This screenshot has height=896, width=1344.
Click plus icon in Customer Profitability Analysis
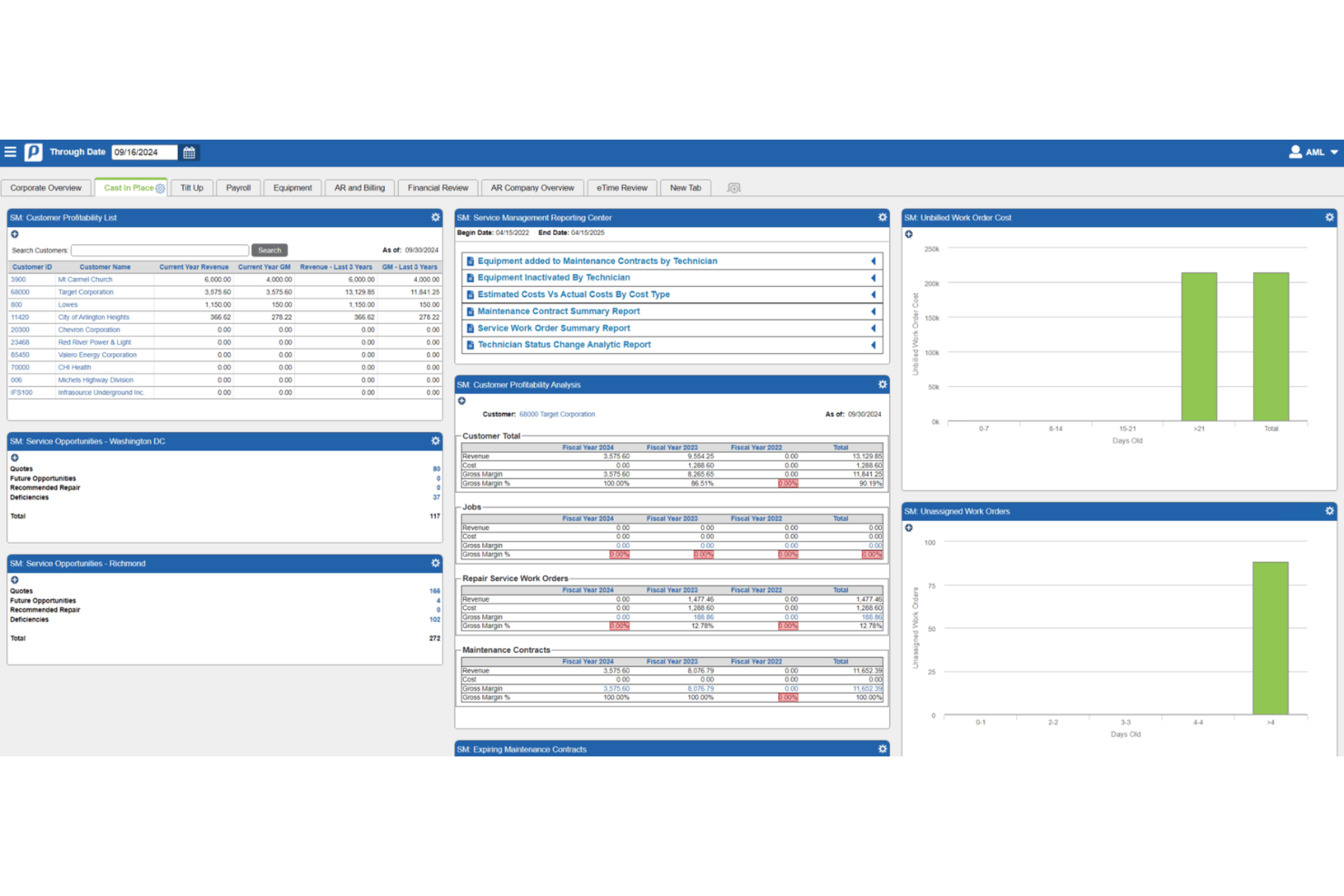point(462,401)
